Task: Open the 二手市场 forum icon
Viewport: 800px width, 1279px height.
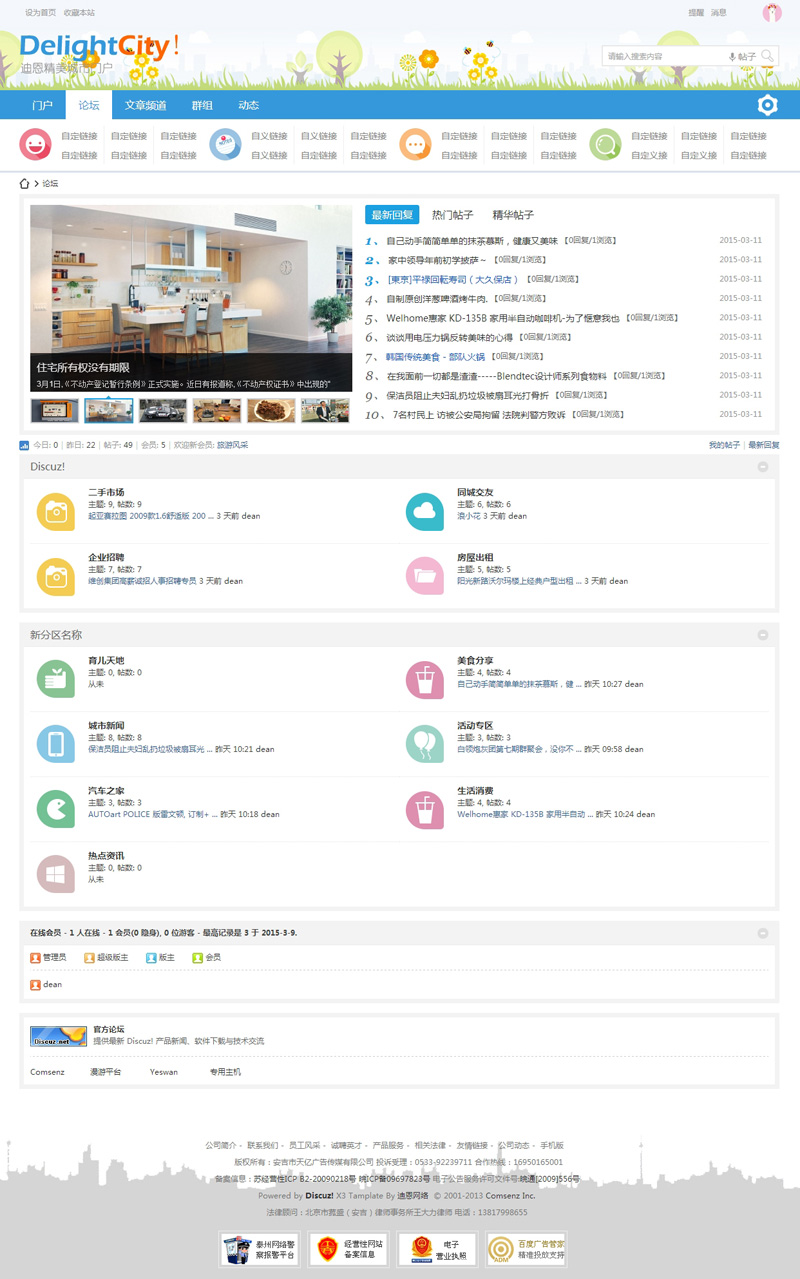Action: point(56,511)
